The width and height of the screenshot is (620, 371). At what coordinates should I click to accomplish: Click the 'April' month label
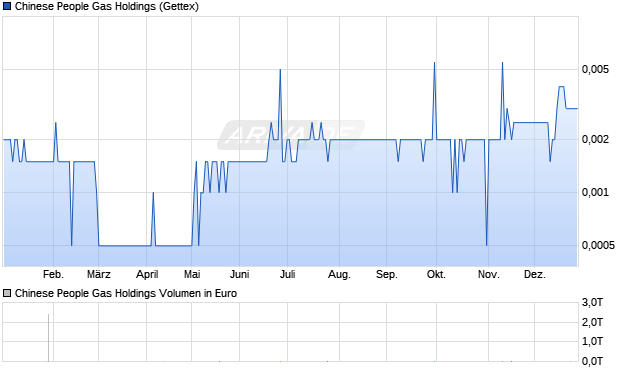pos(147,274)
